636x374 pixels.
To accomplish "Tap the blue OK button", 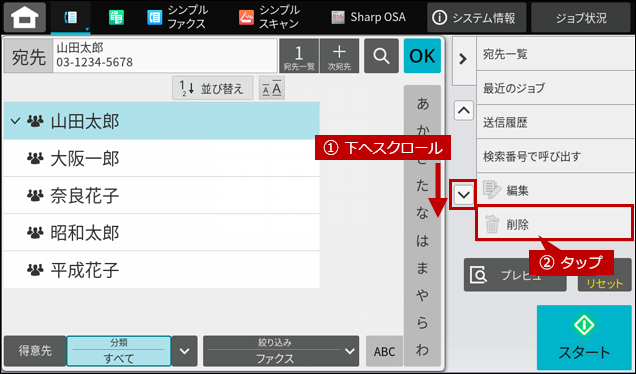I will [422, 56].
